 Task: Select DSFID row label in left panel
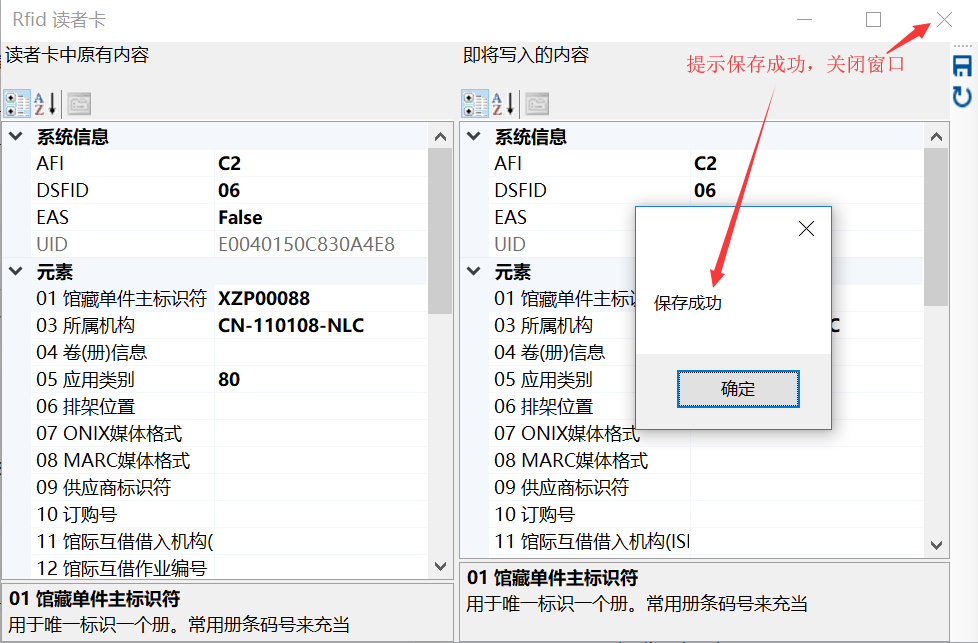62,190
